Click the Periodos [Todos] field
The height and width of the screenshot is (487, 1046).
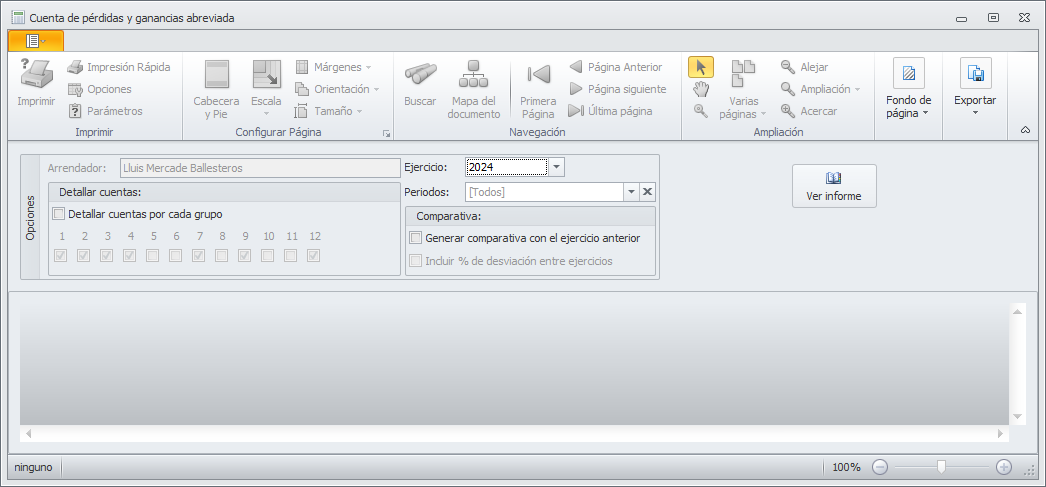[544, 192]
